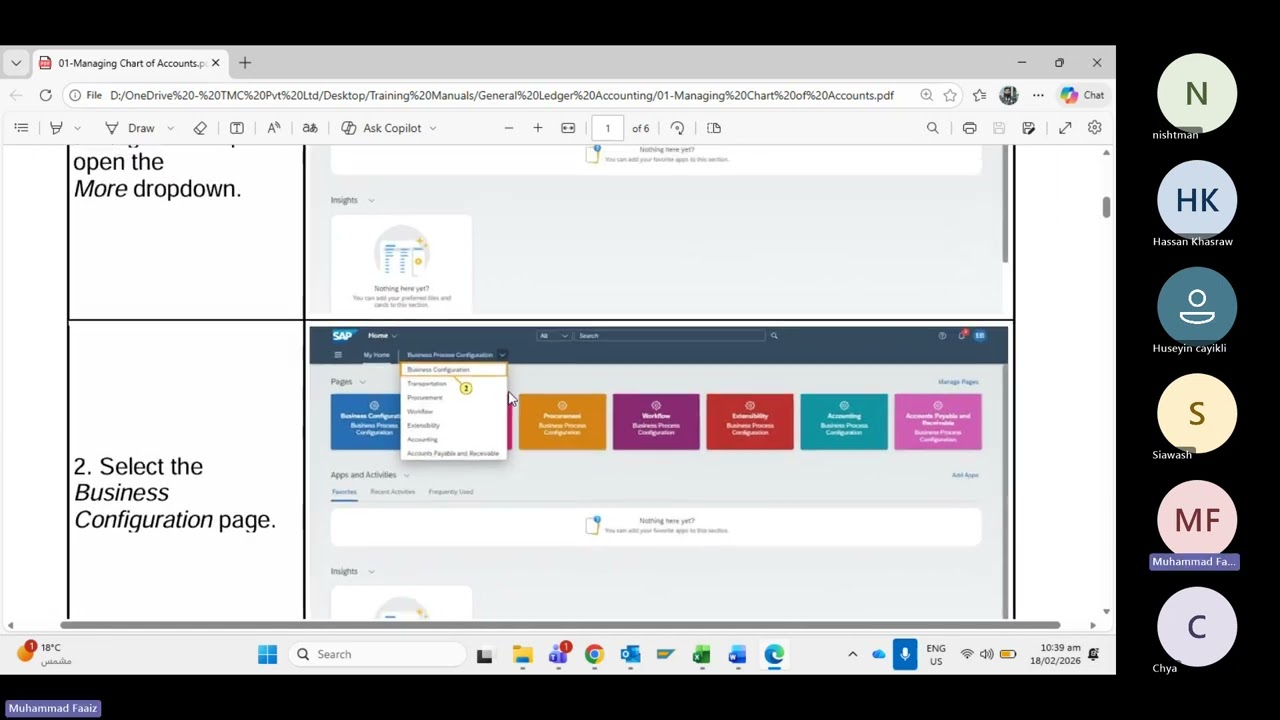This screenshot has width=1280, height=720.
Task: Select participant avatar Siawash
Action: (x=1197, y=413)
